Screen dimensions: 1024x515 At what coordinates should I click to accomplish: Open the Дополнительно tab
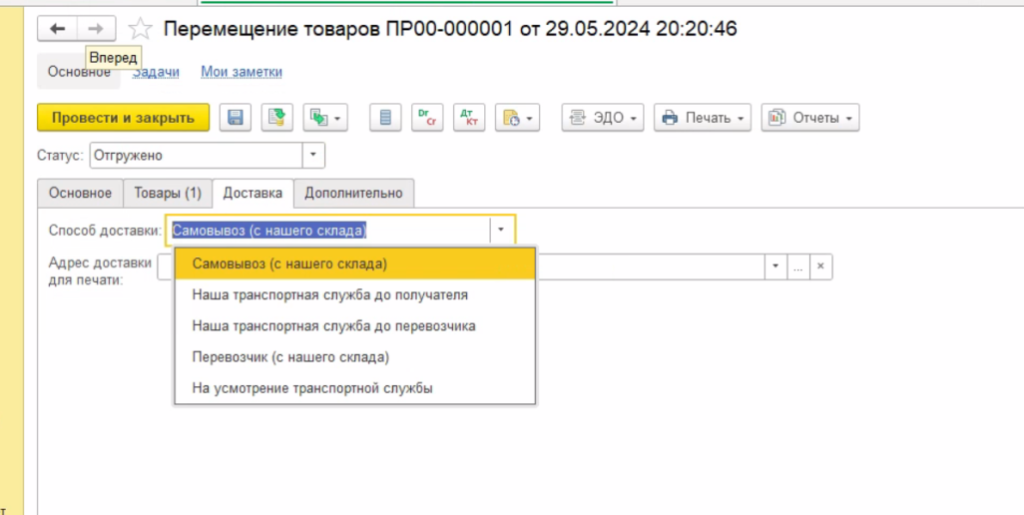[x=353, y=193]
